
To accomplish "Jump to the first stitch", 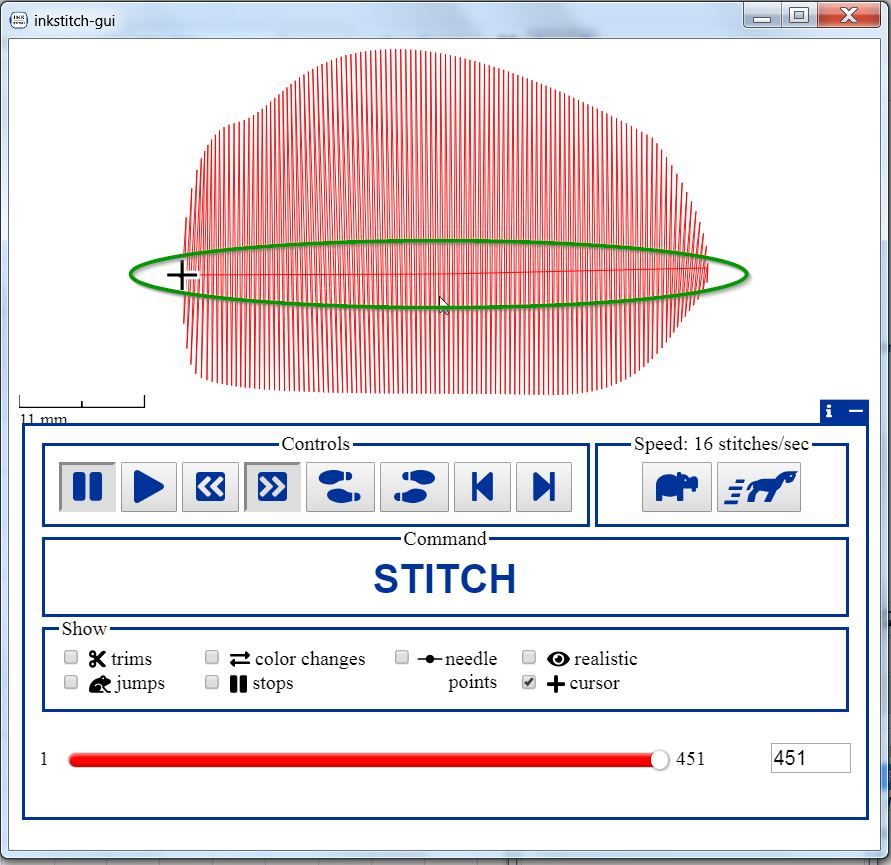I will tap(482, 487).
